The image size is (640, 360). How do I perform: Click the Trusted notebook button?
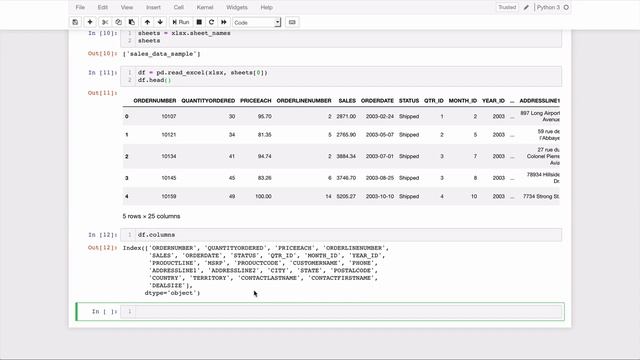point(507,7)
